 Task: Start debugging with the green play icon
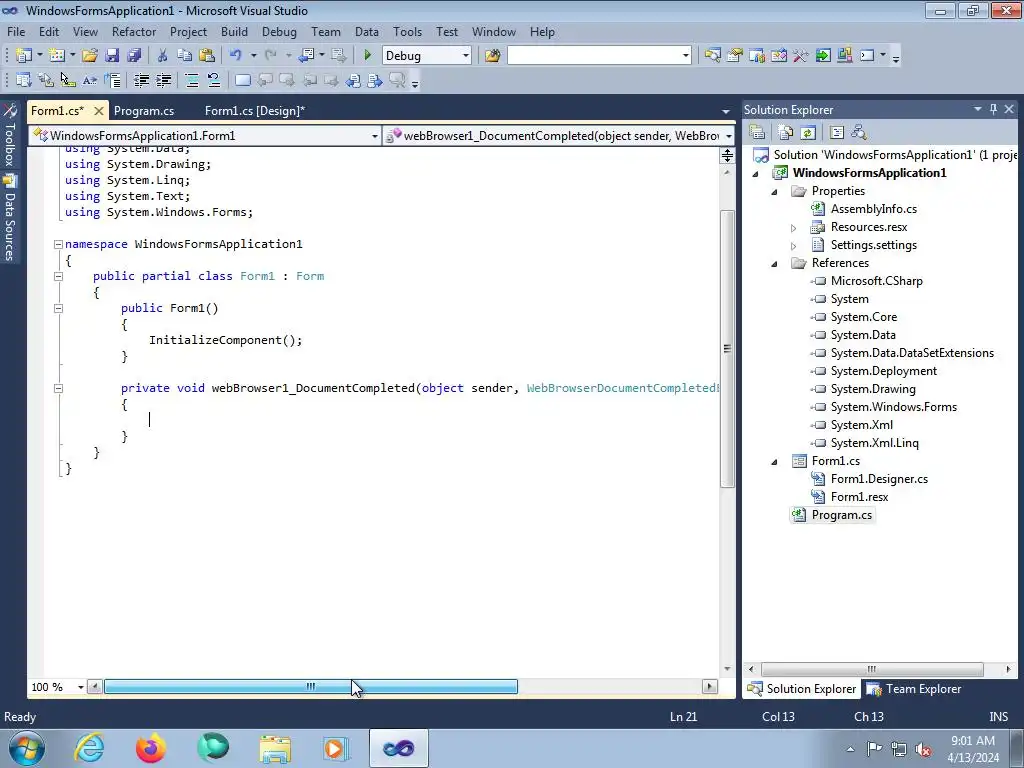pyautogui.click(x=367, y=56)
